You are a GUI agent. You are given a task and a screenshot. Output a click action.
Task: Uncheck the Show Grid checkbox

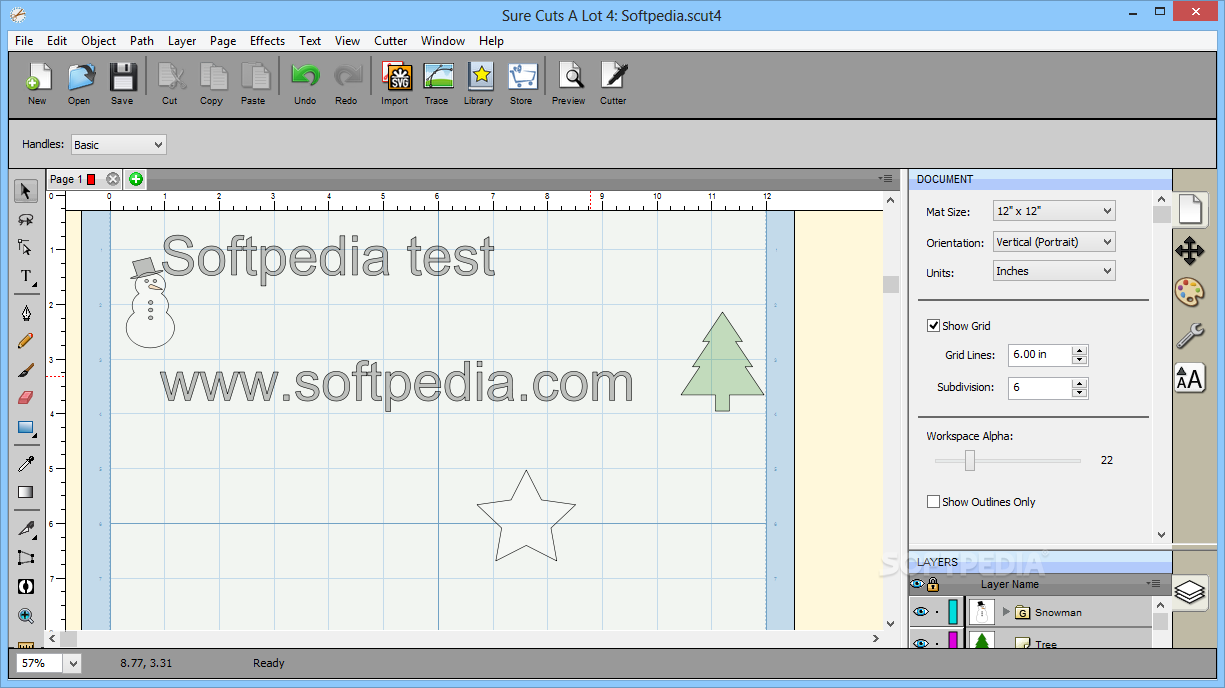pos(933,326)
